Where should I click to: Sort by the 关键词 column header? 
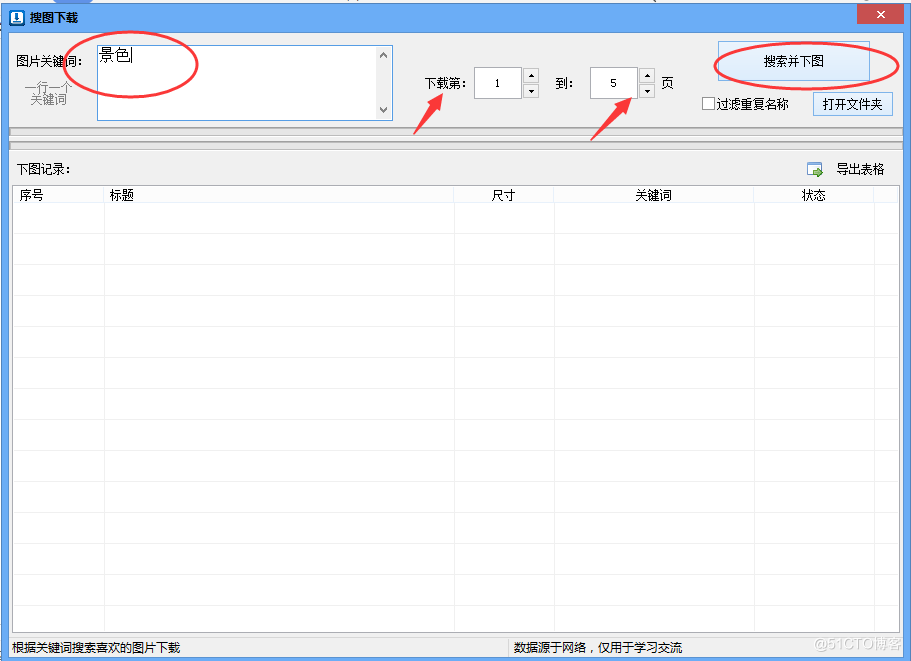pos(654,195)
